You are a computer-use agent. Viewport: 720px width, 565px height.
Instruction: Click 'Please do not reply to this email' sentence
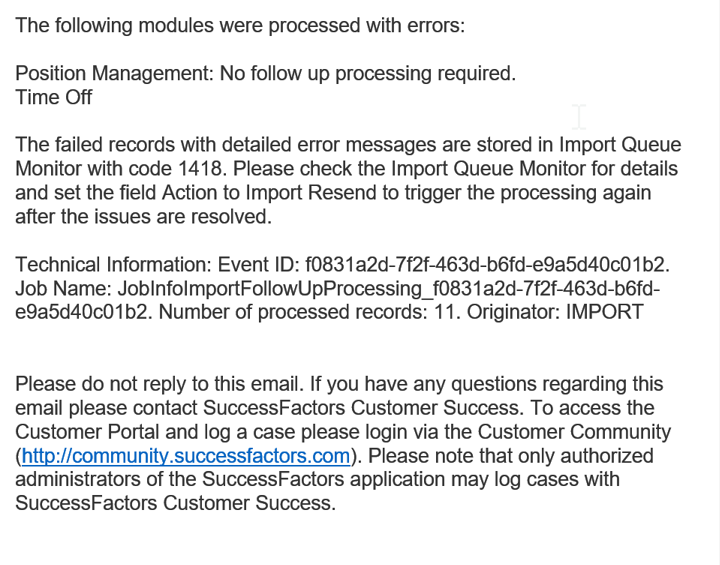click(x=159, y=384)
